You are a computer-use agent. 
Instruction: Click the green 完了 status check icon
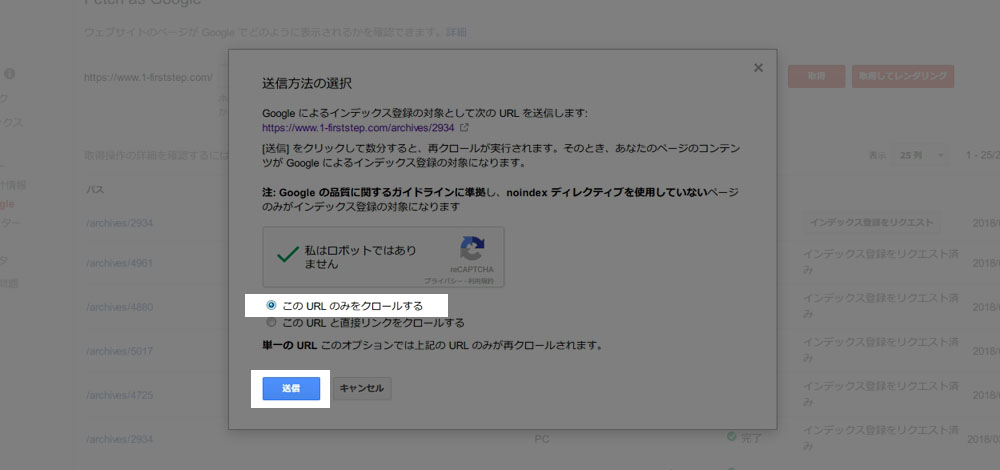coord(732,437)
